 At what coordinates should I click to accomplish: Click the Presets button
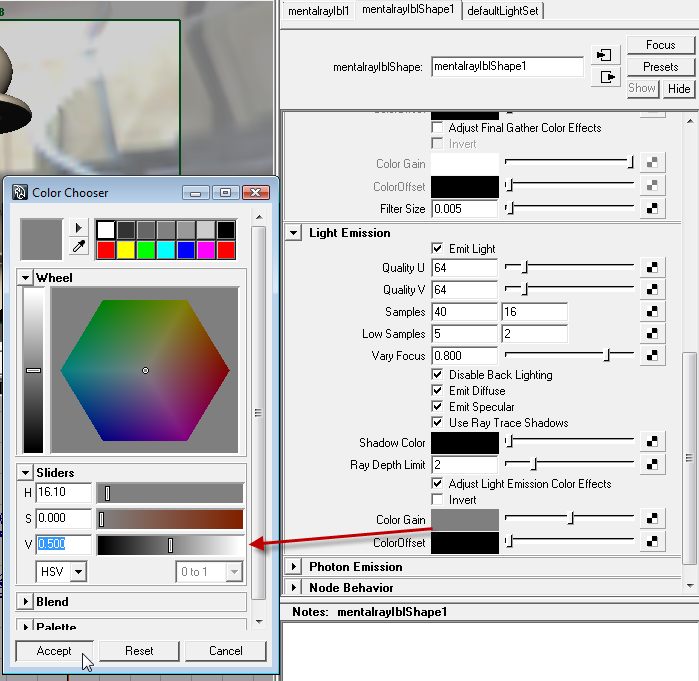tap(660, 67)
